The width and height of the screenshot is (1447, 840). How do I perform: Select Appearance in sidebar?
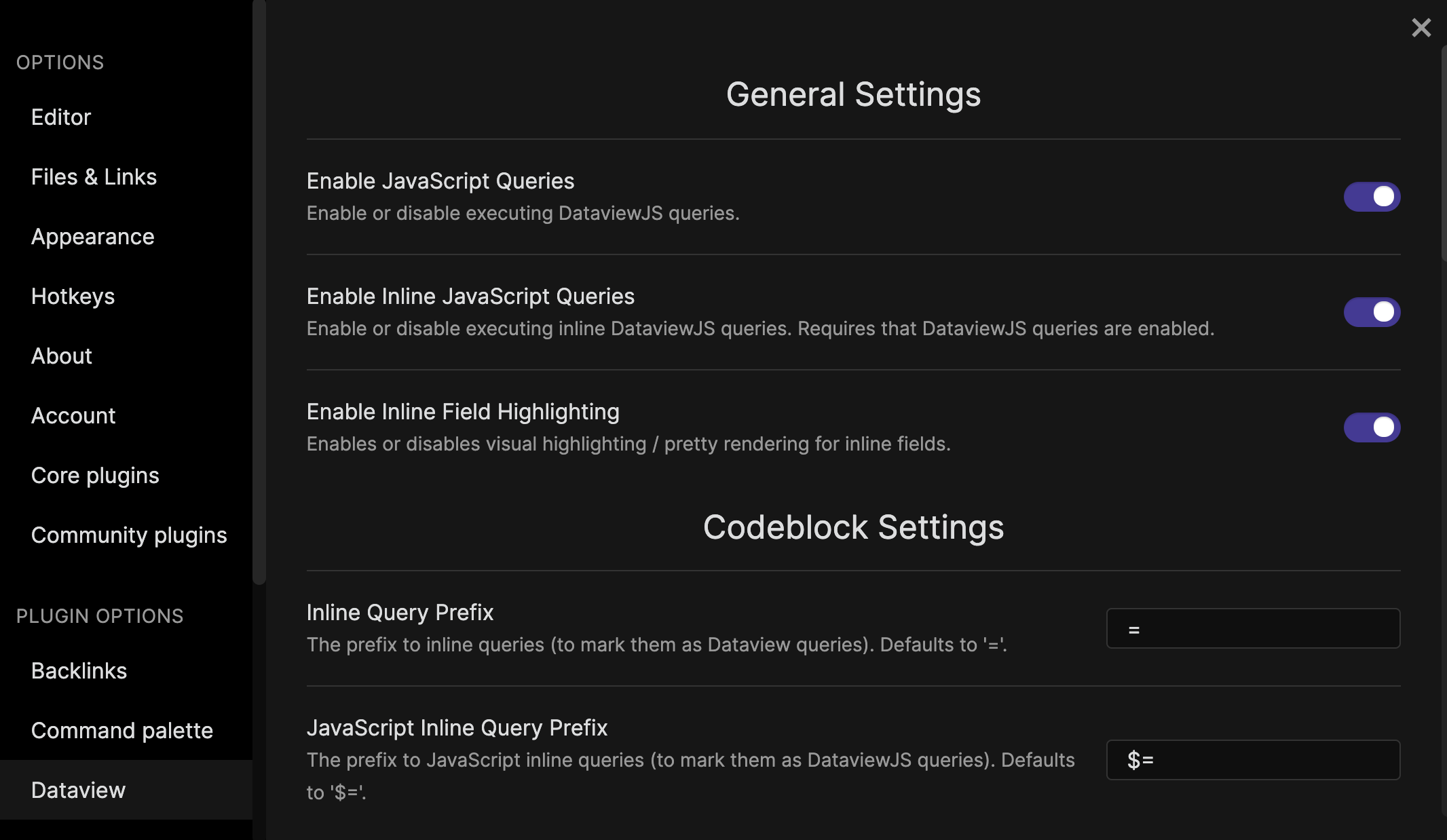[x=93, y=237]
